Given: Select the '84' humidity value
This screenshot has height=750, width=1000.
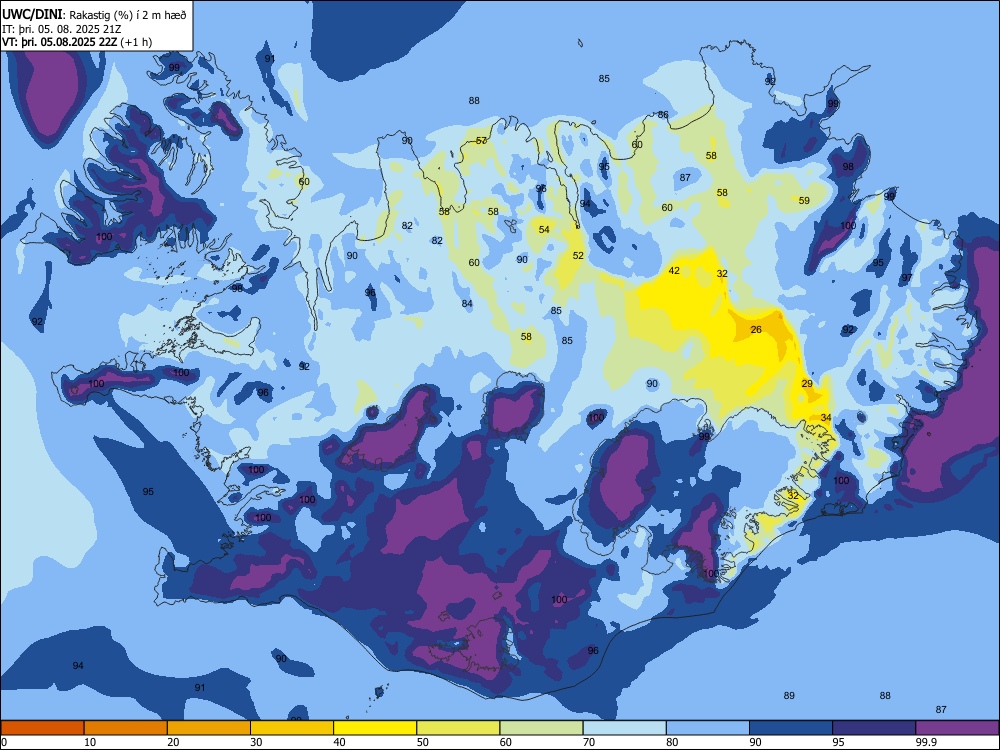Looking at the screenshot, I should click(x=467, y=304).
